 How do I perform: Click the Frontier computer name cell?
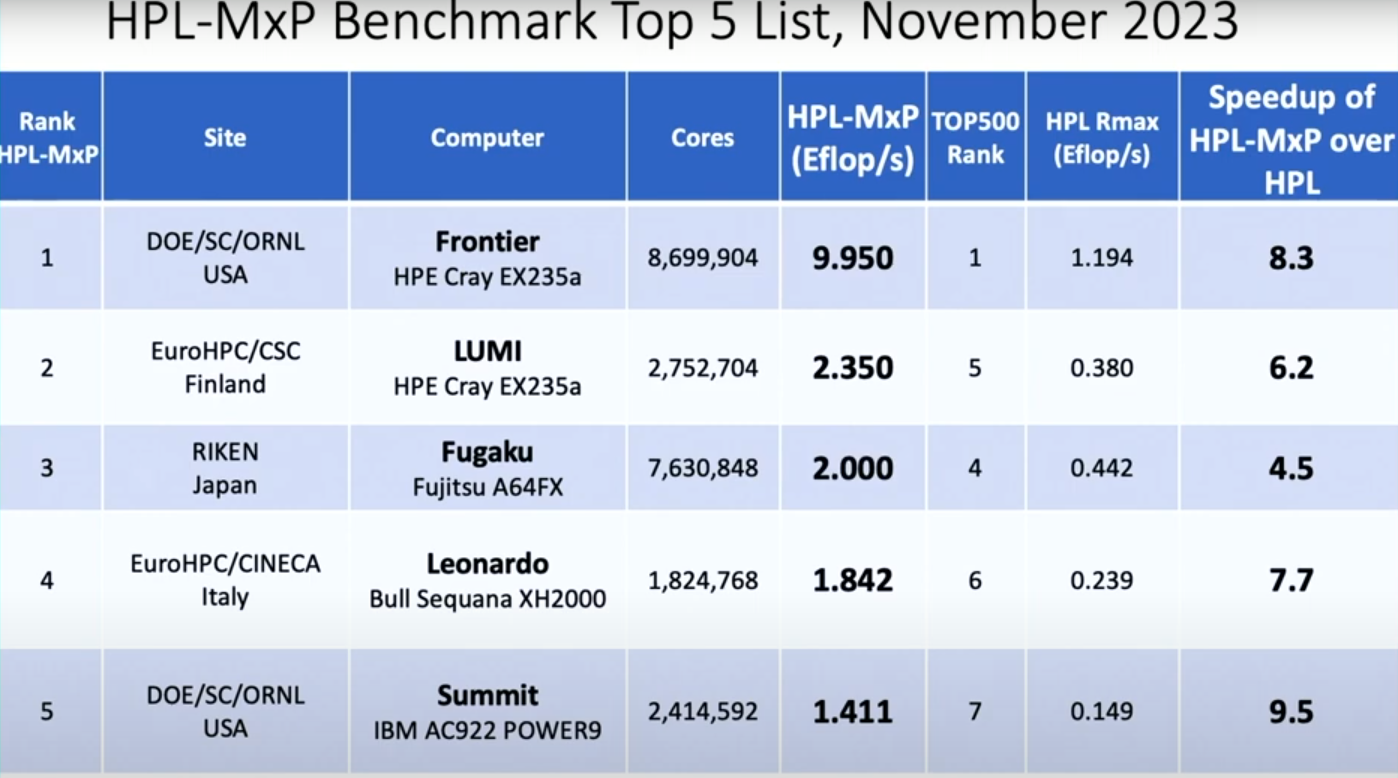click(x=487, y=258)
